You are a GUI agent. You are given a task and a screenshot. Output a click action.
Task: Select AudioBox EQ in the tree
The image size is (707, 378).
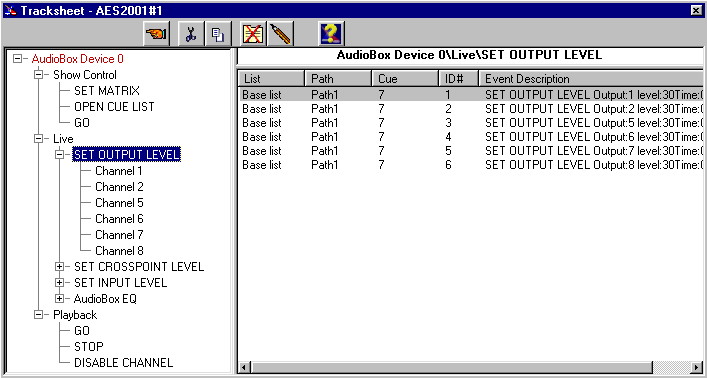click(105, 299)
